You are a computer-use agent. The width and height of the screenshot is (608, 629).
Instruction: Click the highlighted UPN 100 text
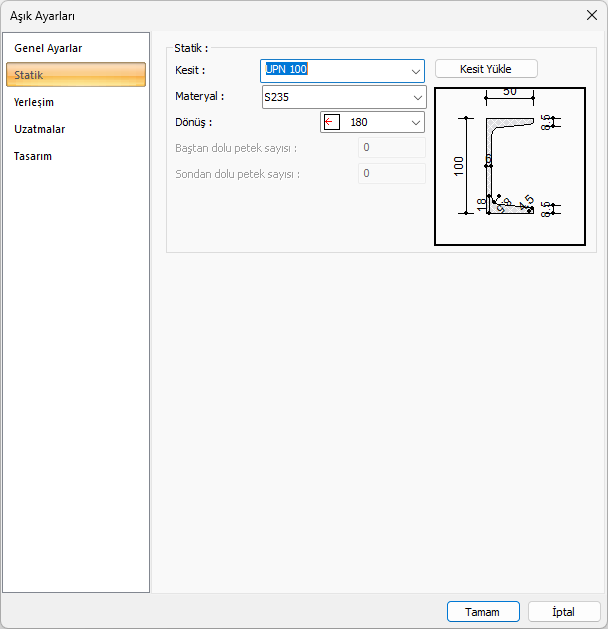[x=286, y=70]
